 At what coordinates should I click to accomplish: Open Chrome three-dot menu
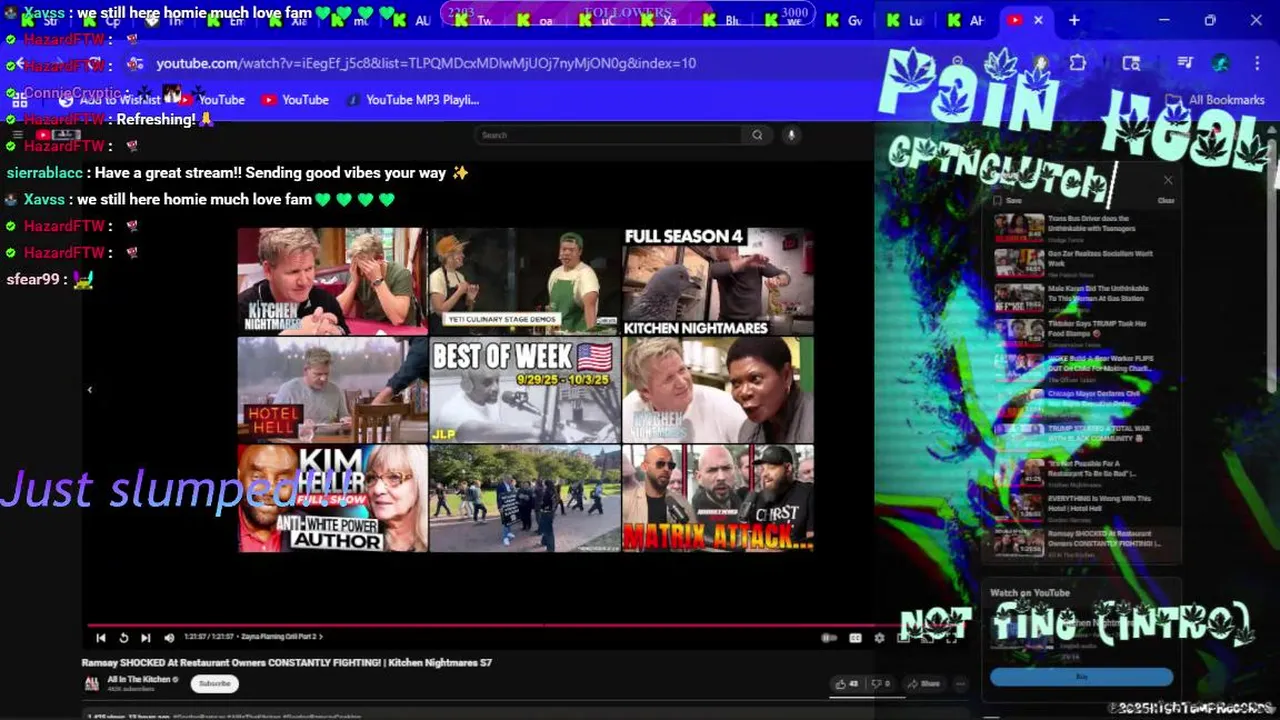click(x=1256, y=63)
